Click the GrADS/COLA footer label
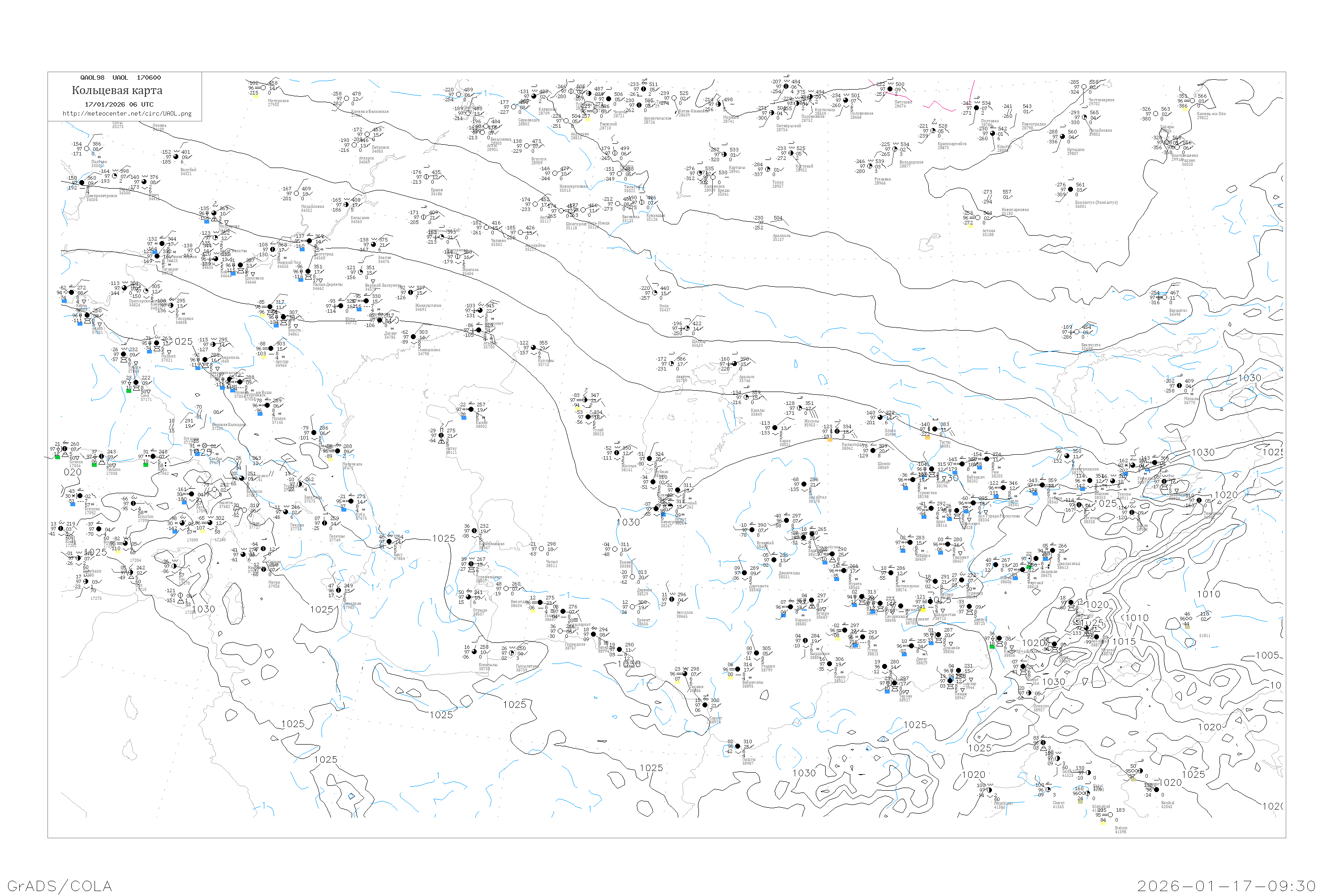This screenshot has width=1344, height=896. point(60,886)
